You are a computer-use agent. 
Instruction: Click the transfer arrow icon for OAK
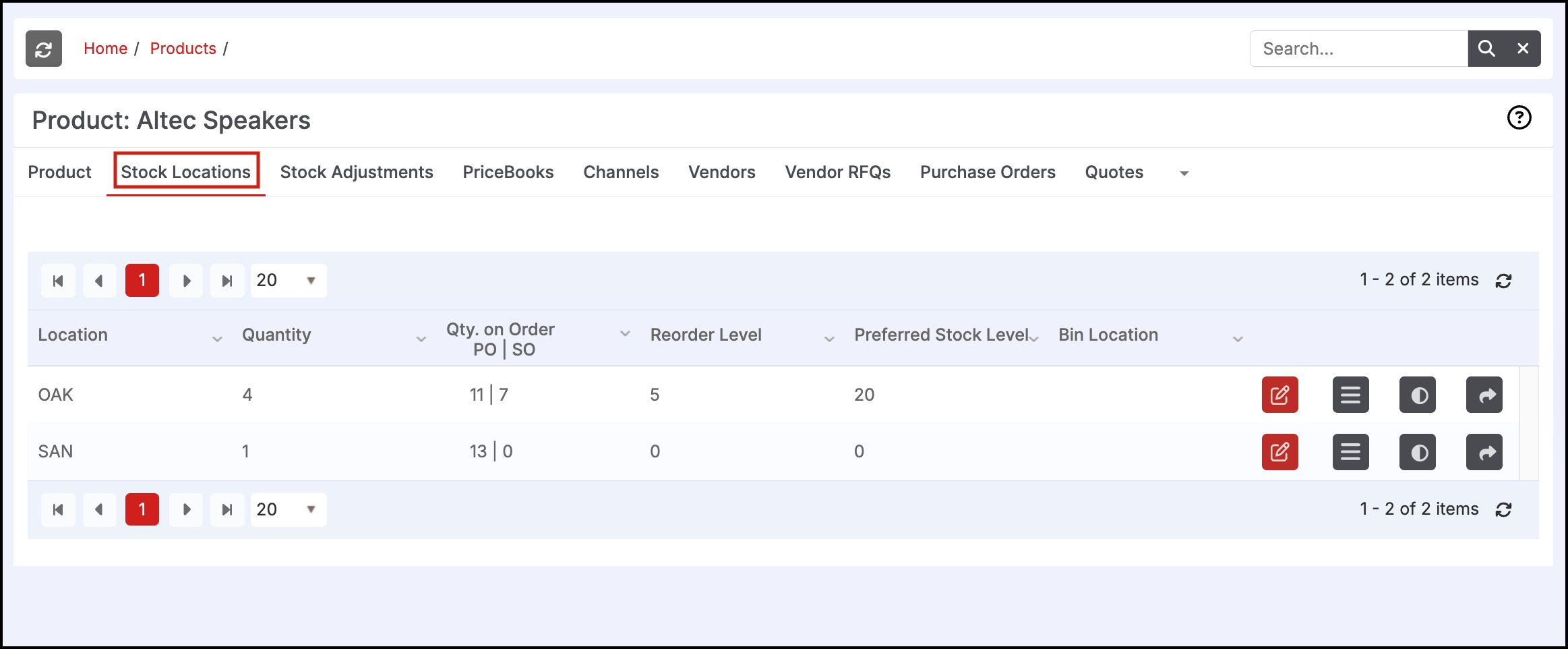pos(1484,395)
